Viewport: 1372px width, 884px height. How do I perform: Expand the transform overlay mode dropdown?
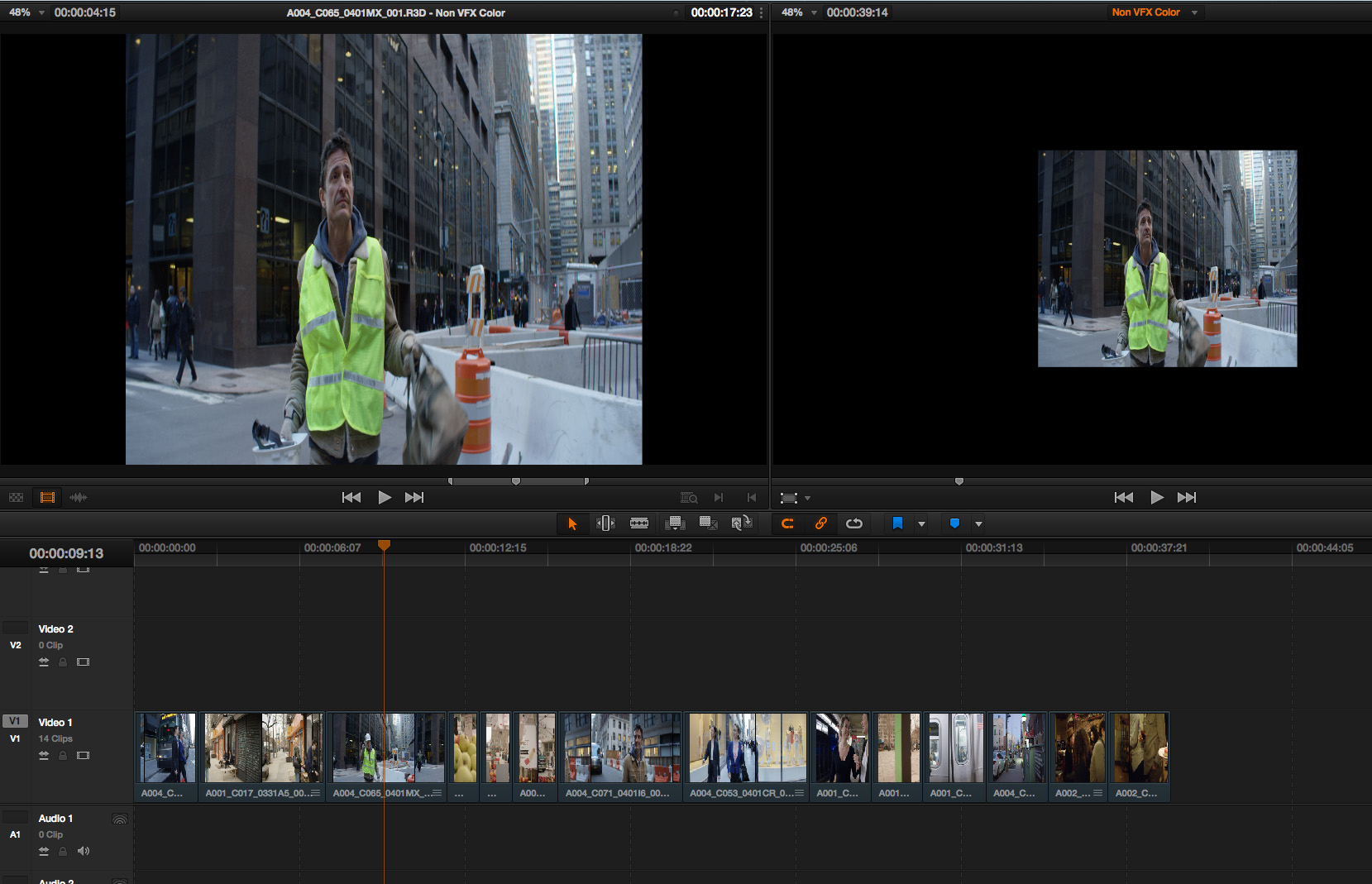pos(808,499)
